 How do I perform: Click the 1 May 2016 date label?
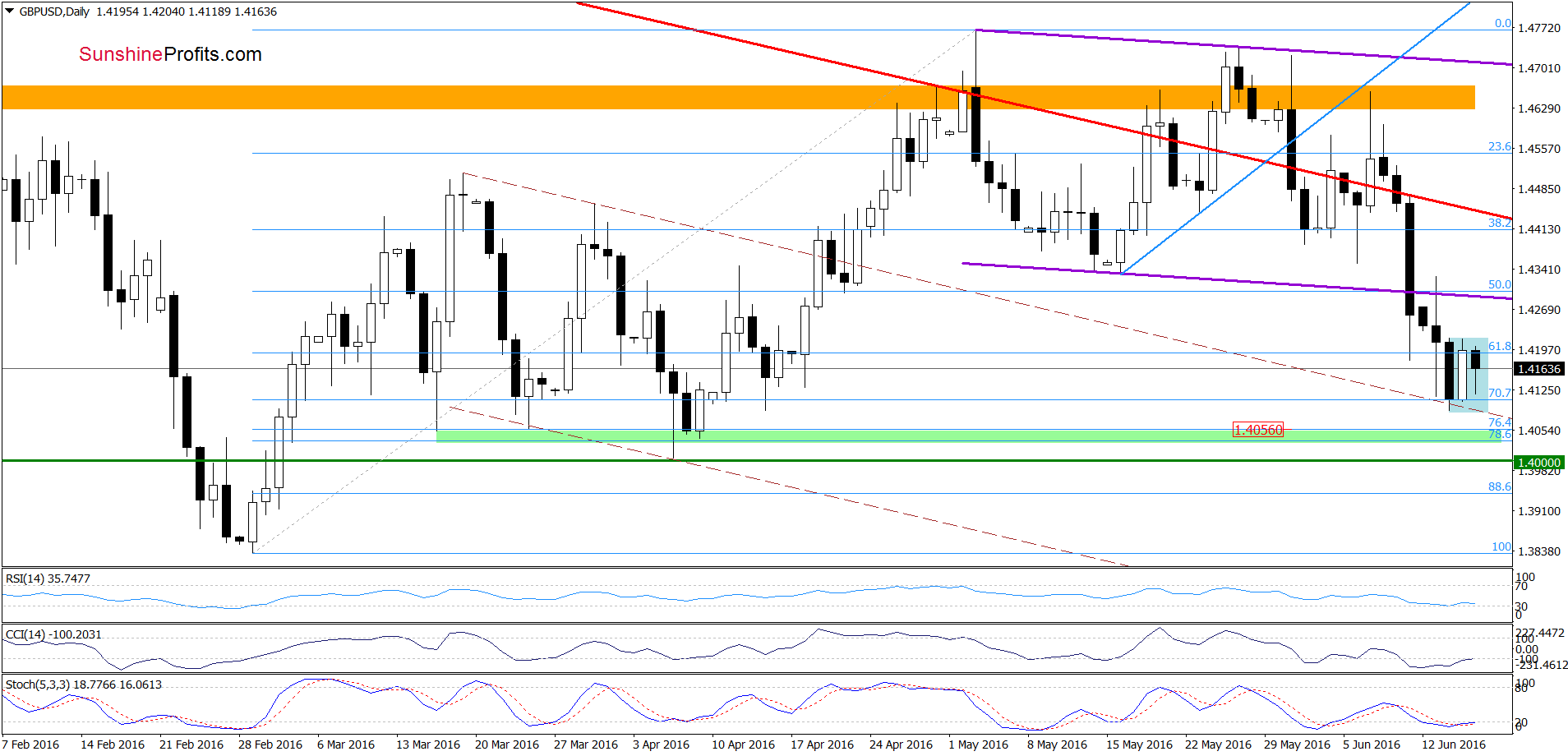click(978, 744)
